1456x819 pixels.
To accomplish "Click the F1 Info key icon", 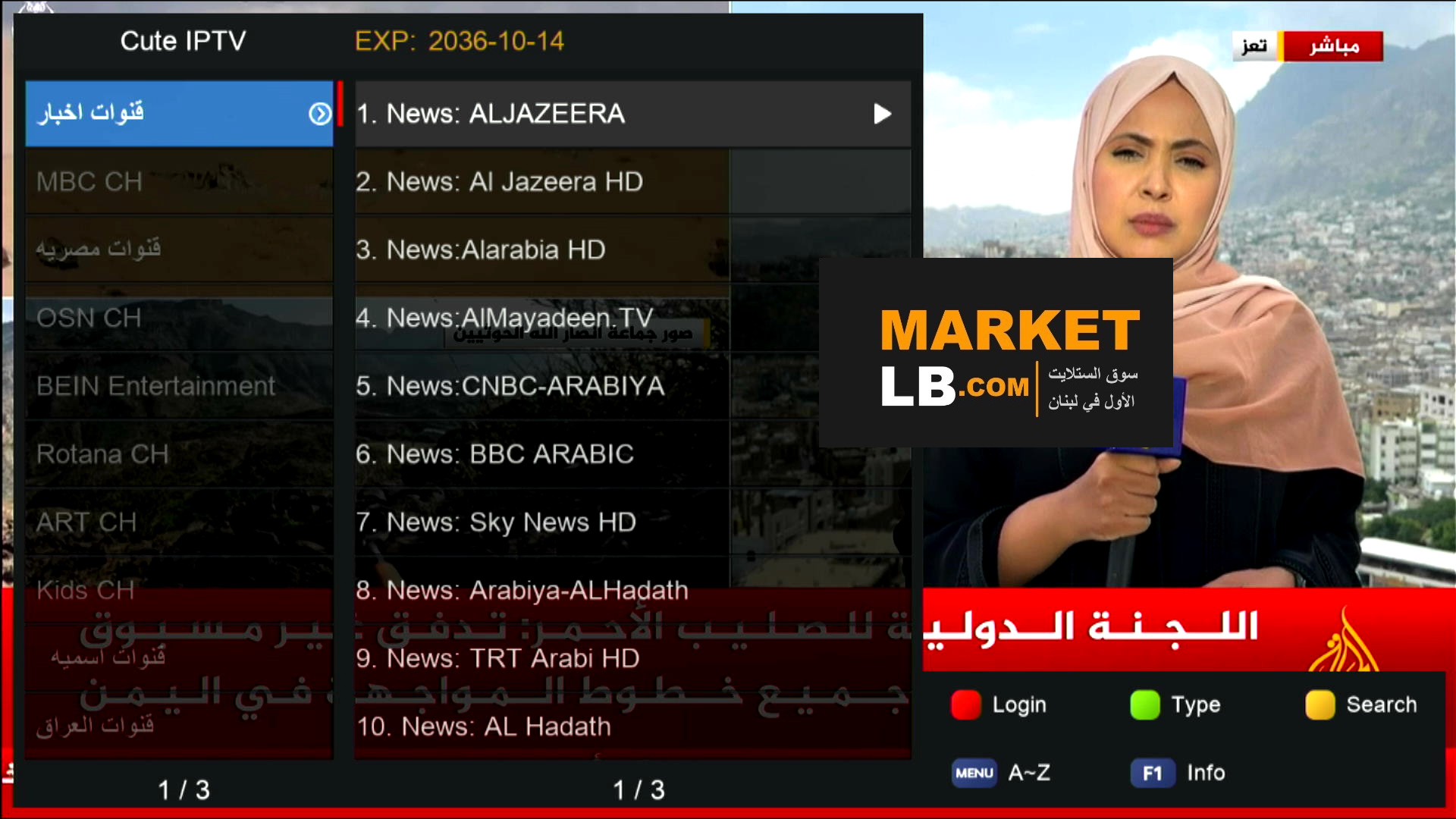I will click(x=1153, y=773).
